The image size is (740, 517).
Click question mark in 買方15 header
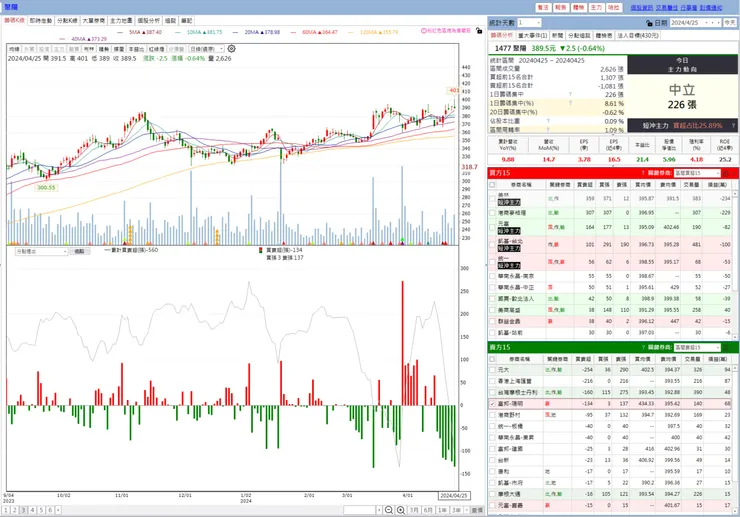[643, 173]
